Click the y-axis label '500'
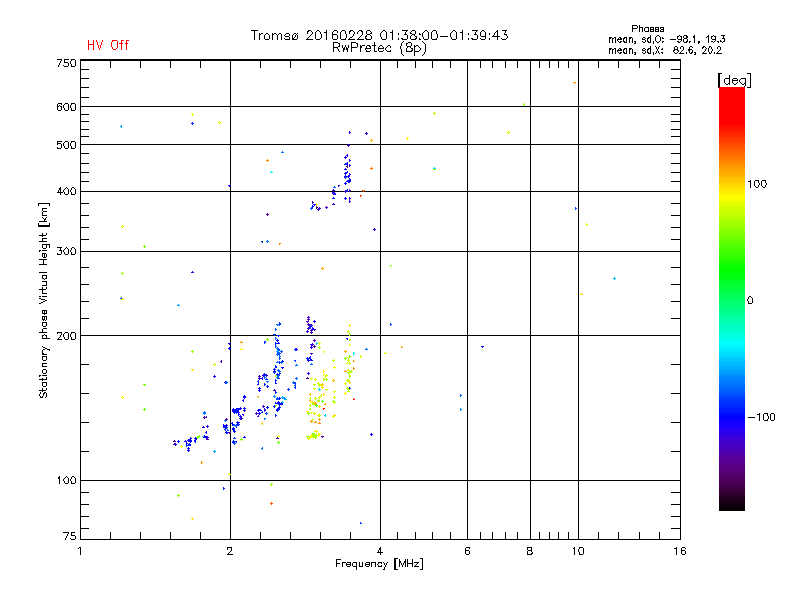The width and height of the screenshot is (800, 600). [66, 145]
